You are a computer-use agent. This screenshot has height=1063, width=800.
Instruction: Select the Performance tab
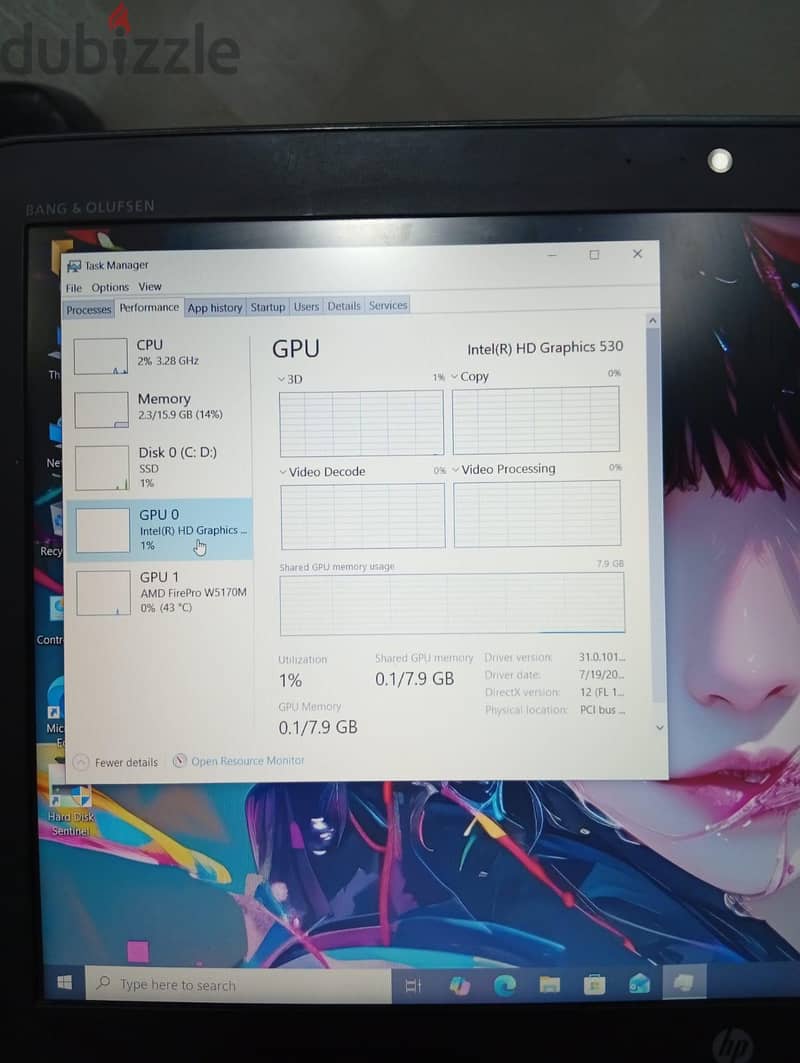pos(149,307)
